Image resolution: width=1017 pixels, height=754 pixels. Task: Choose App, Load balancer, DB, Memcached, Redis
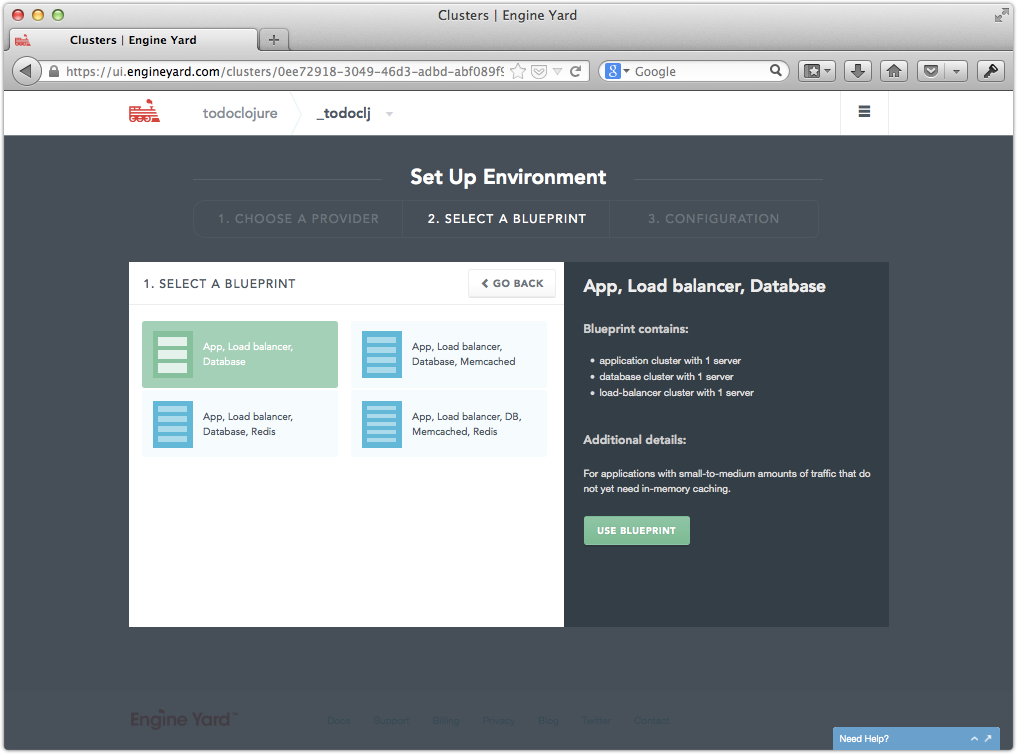(x=449, y=424)
